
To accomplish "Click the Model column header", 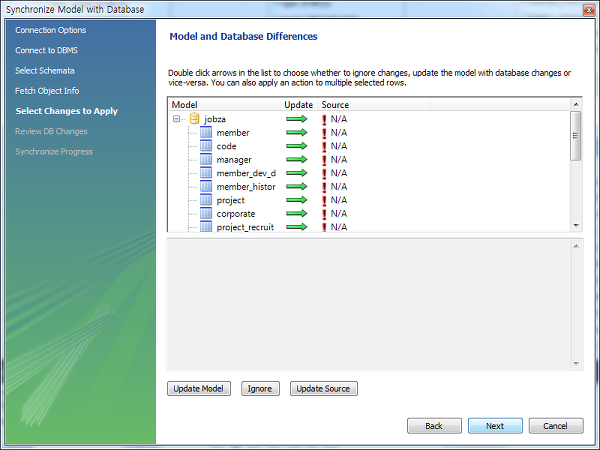I will (224, 105).
